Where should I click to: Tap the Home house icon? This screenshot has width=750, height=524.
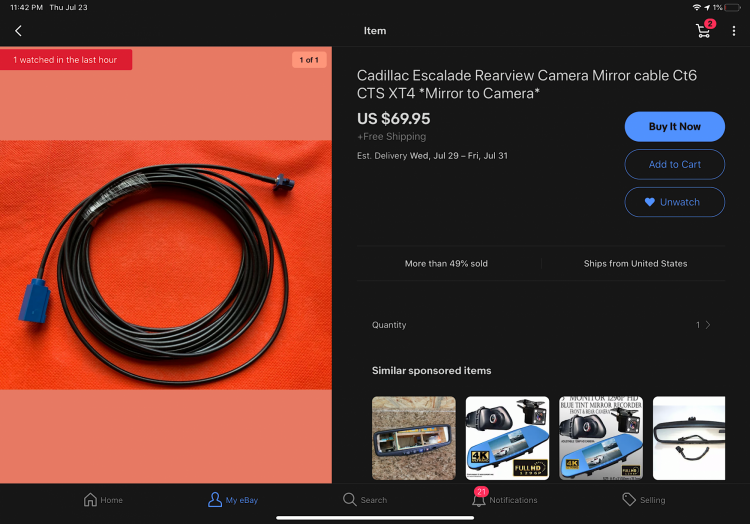point(90,500)
